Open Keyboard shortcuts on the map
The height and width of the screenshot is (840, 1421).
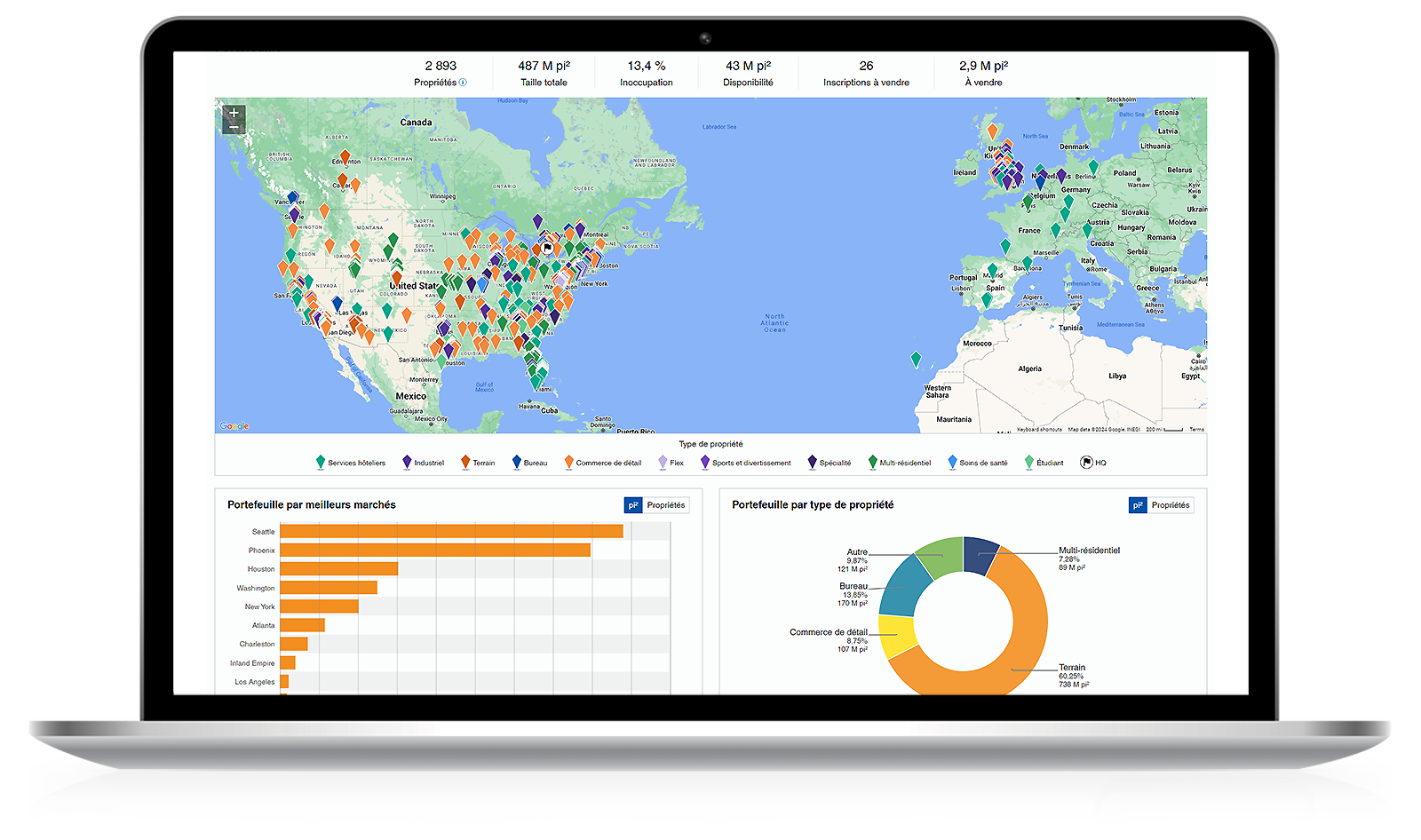[1038, 430]
